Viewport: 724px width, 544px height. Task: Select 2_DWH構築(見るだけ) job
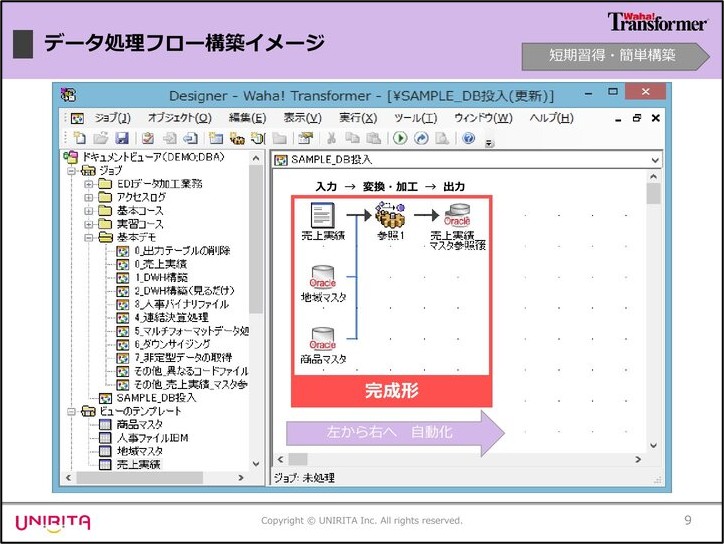click(x=185, y=291)
